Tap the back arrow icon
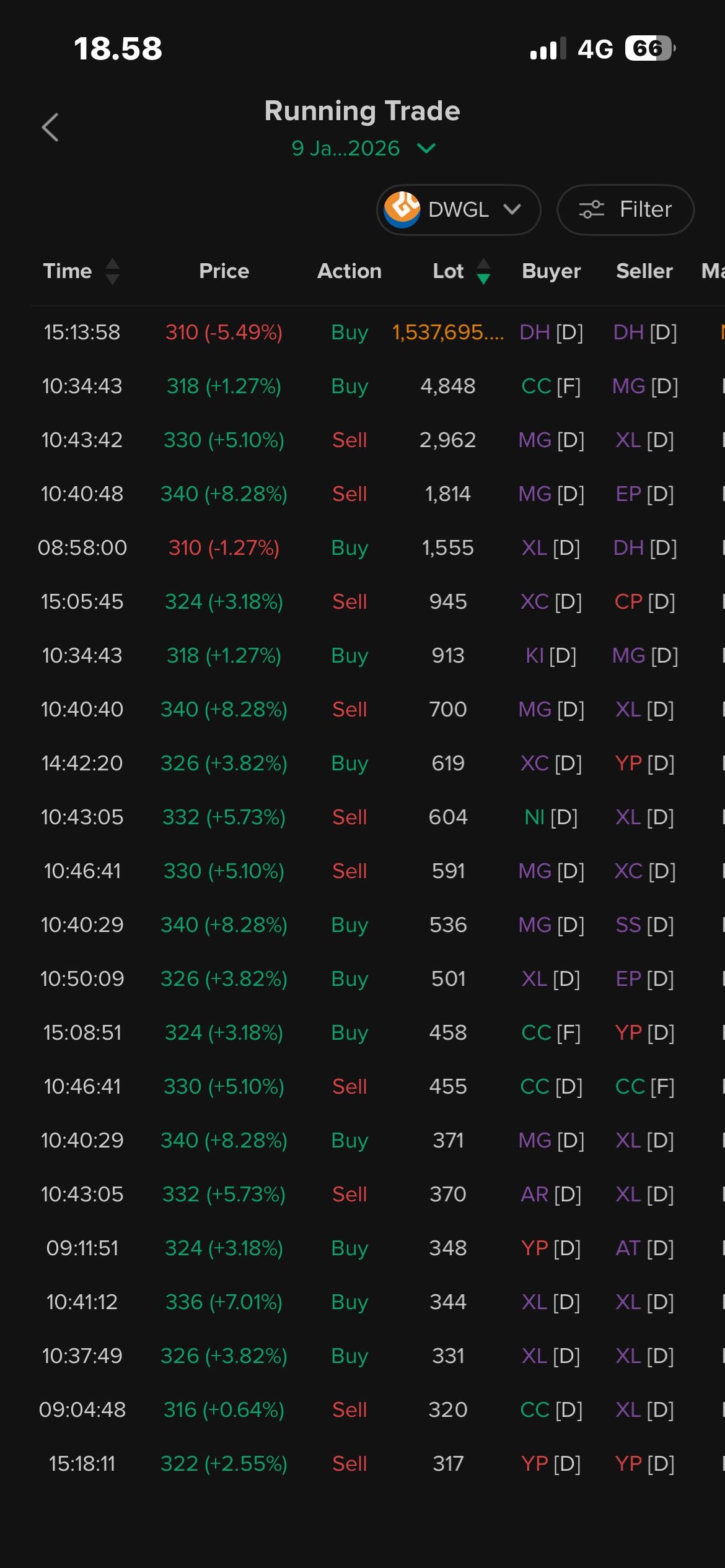The width and height of the screenshot is (725, 1568). click(50, 128)
